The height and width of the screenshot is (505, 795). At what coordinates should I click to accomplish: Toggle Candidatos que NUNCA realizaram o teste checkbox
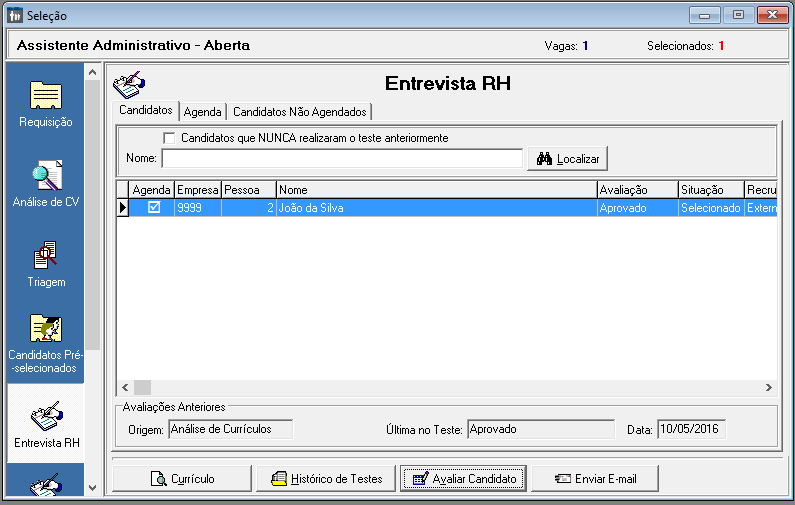coord(169,138)
